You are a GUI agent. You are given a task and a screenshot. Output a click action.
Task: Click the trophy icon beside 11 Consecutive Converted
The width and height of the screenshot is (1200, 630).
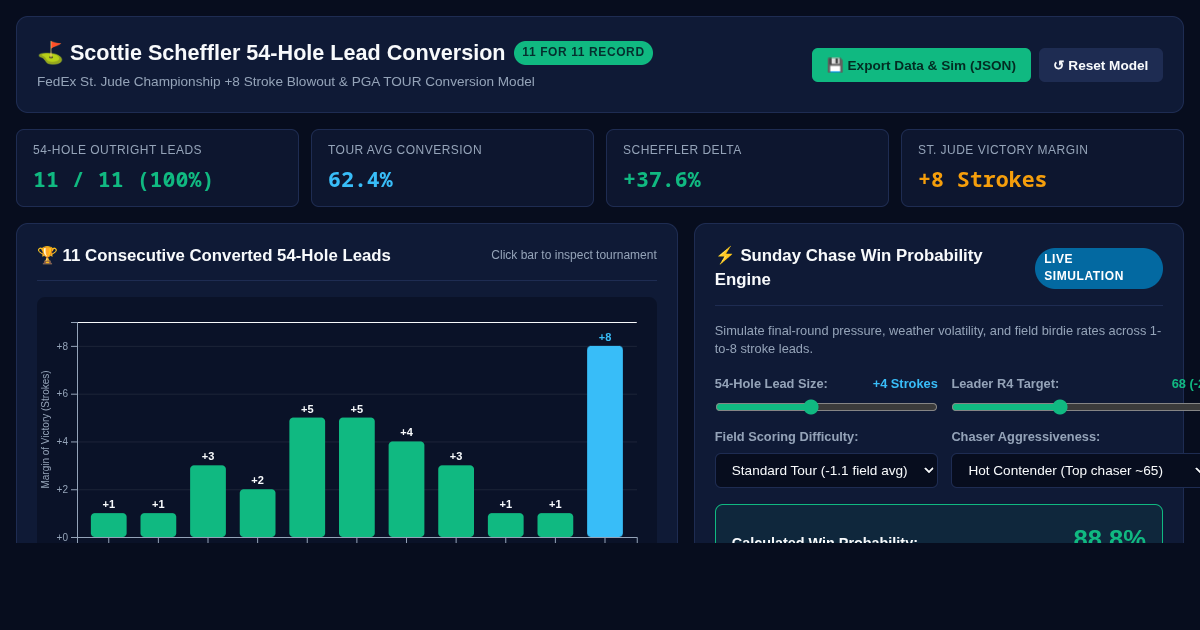click(47, 255)
